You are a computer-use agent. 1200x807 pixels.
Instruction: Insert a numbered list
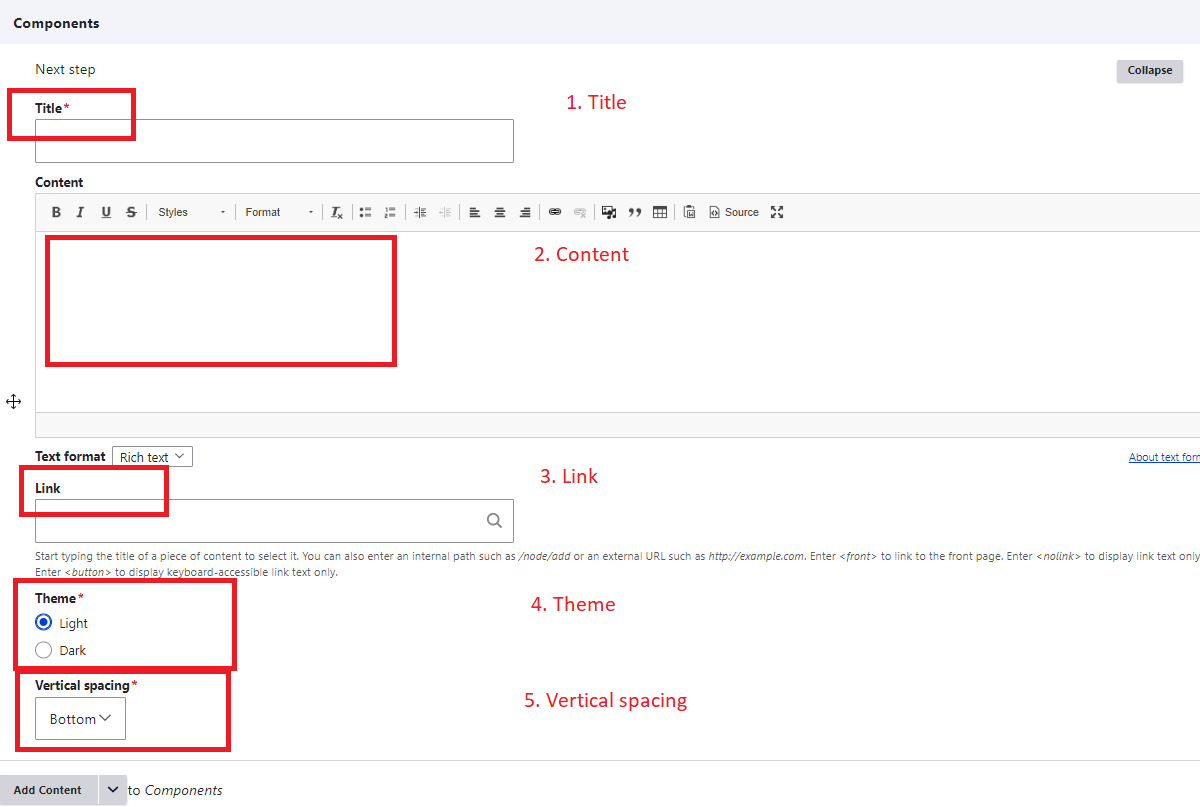[390, 212]
